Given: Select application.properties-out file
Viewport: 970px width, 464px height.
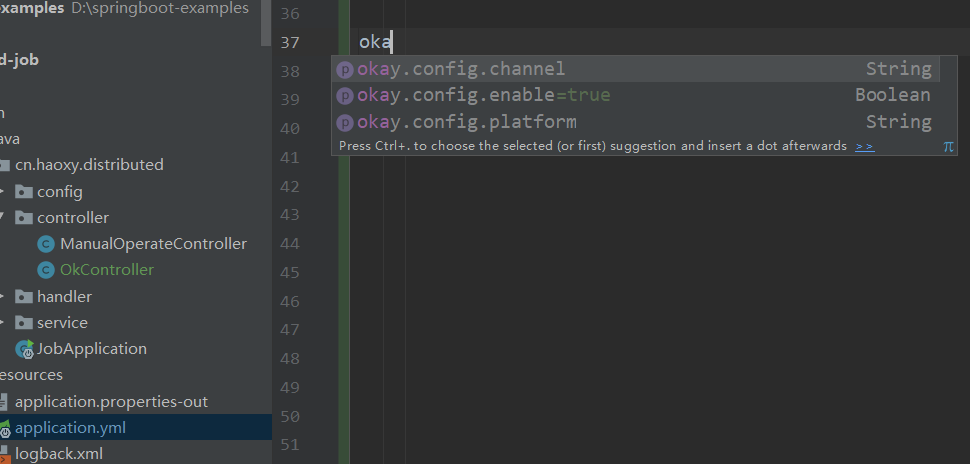Looking at the screenshot, I should point(111,402).
